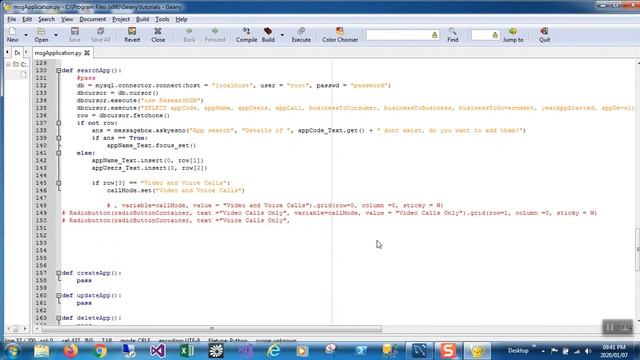Click the Save toolbar icon
This screenshot has height=360, width=640.
tap(75, 35)
